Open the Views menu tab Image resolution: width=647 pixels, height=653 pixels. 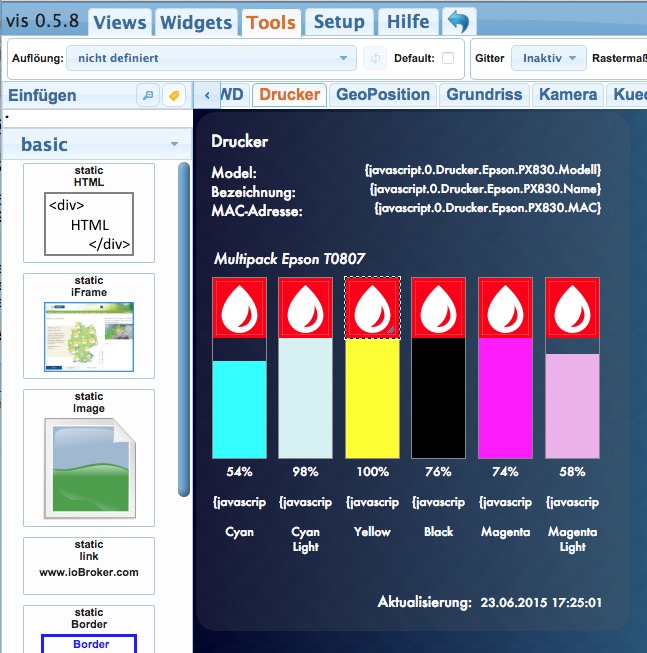pyautogui.click(x=120, y=22)
